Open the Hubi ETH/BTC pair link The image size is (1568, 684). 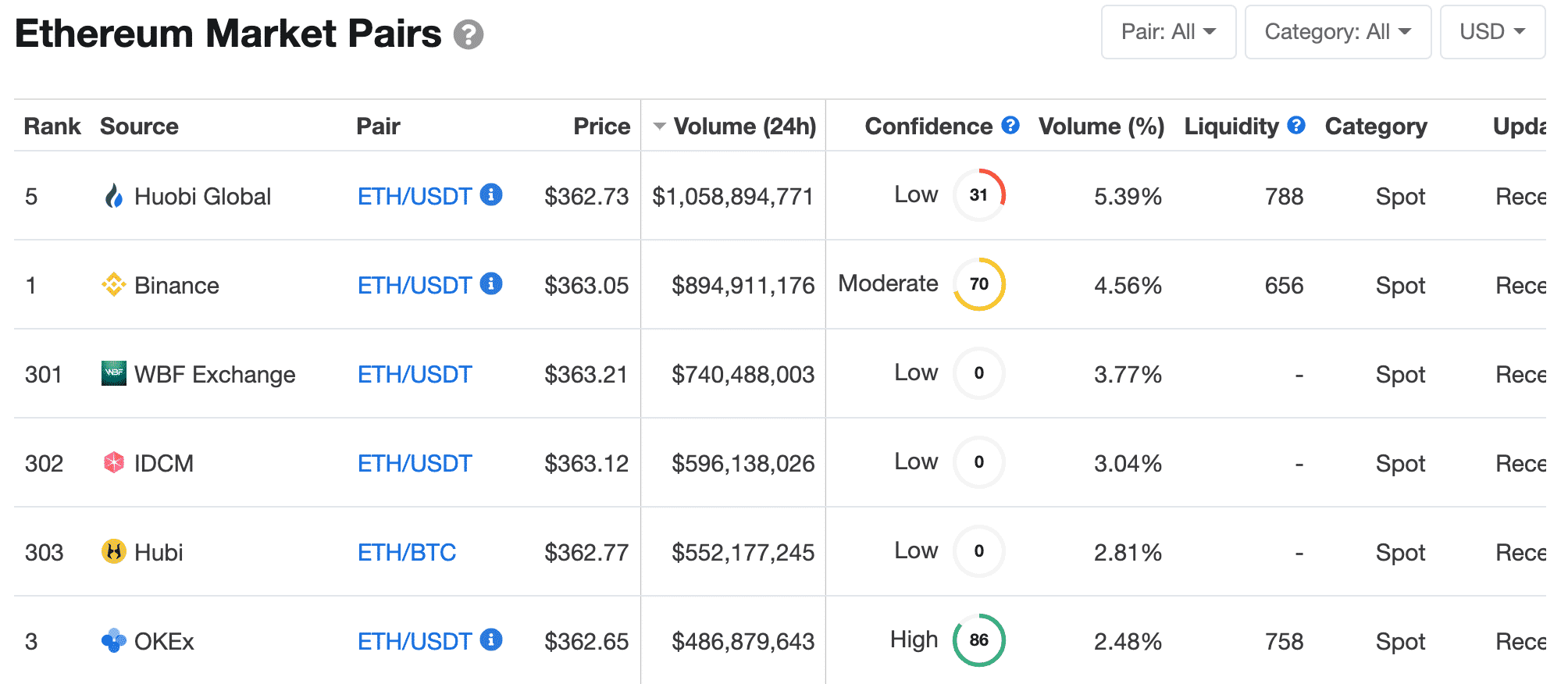(x=407, y=553)
